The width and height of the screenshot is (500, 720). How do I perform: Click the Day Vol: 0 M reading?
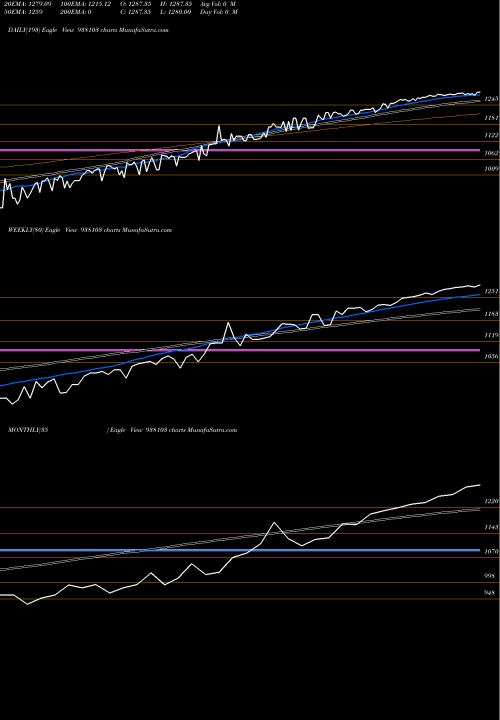coord(219,12)
